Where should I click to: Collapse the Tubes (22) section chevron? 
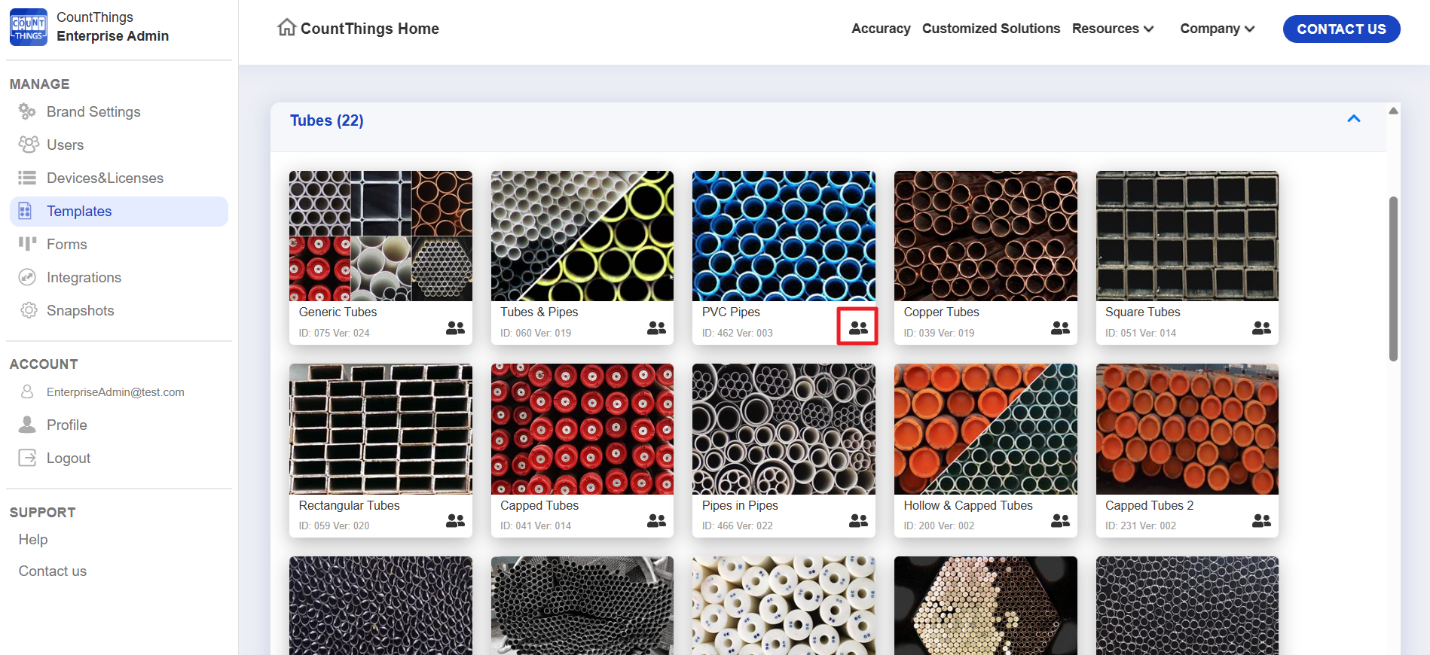click(x=1353, y=119)
